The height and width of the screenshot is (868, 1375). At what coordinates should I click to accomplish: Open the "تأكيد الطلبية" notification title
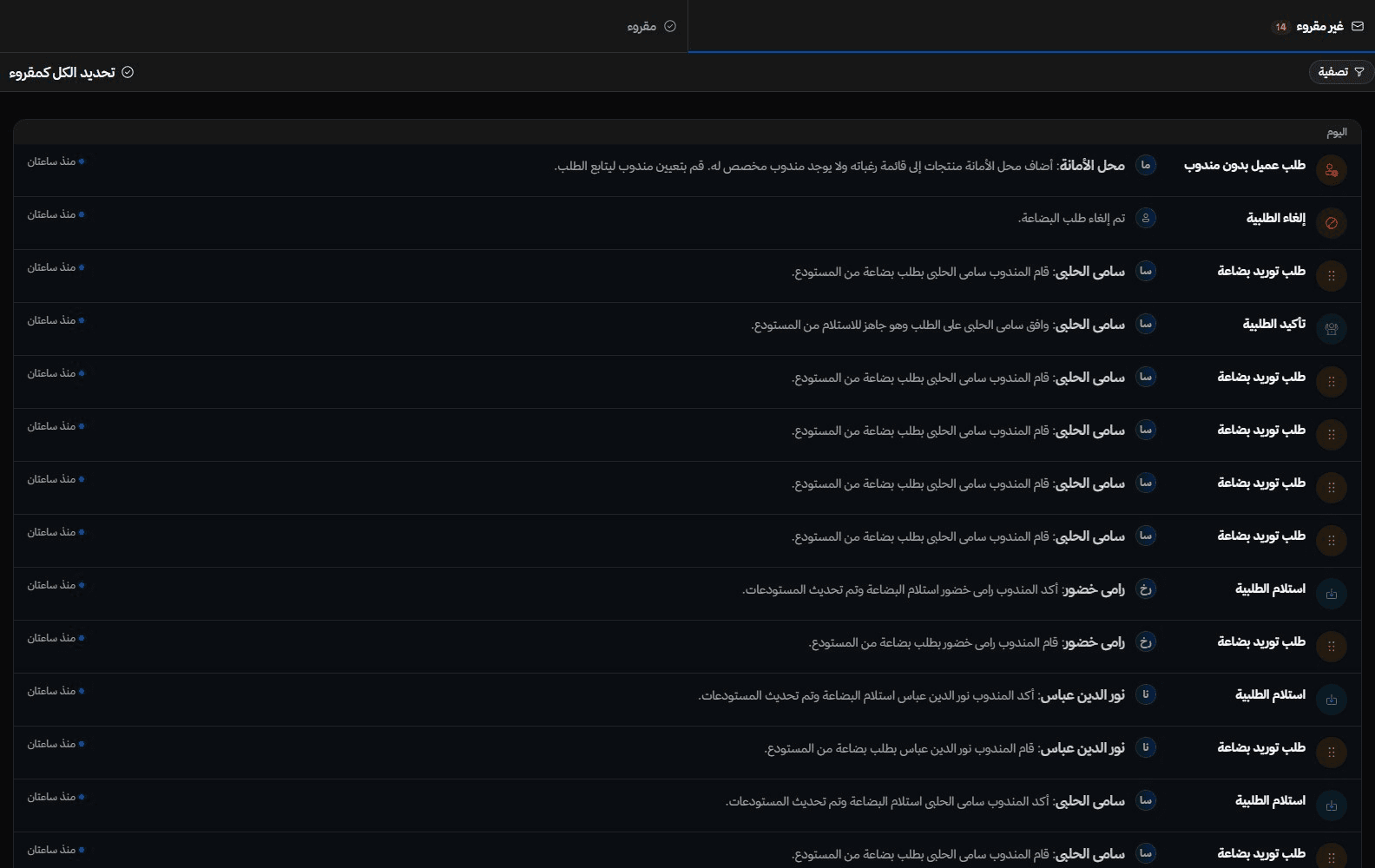pos(1274,324)
